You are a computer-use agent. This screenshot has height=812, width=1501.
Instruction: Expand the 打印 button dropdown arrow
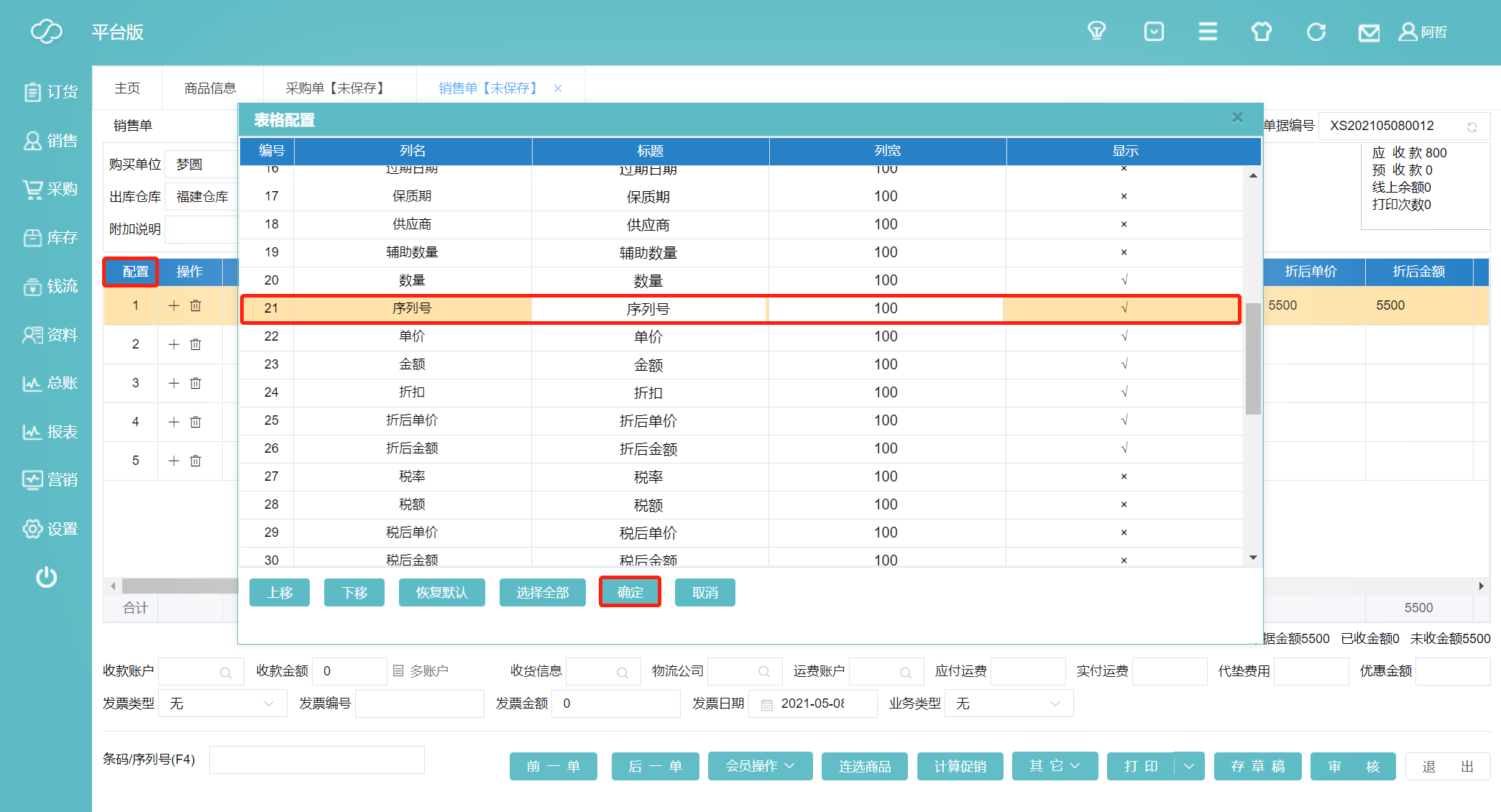click(x=1189, y=766)
